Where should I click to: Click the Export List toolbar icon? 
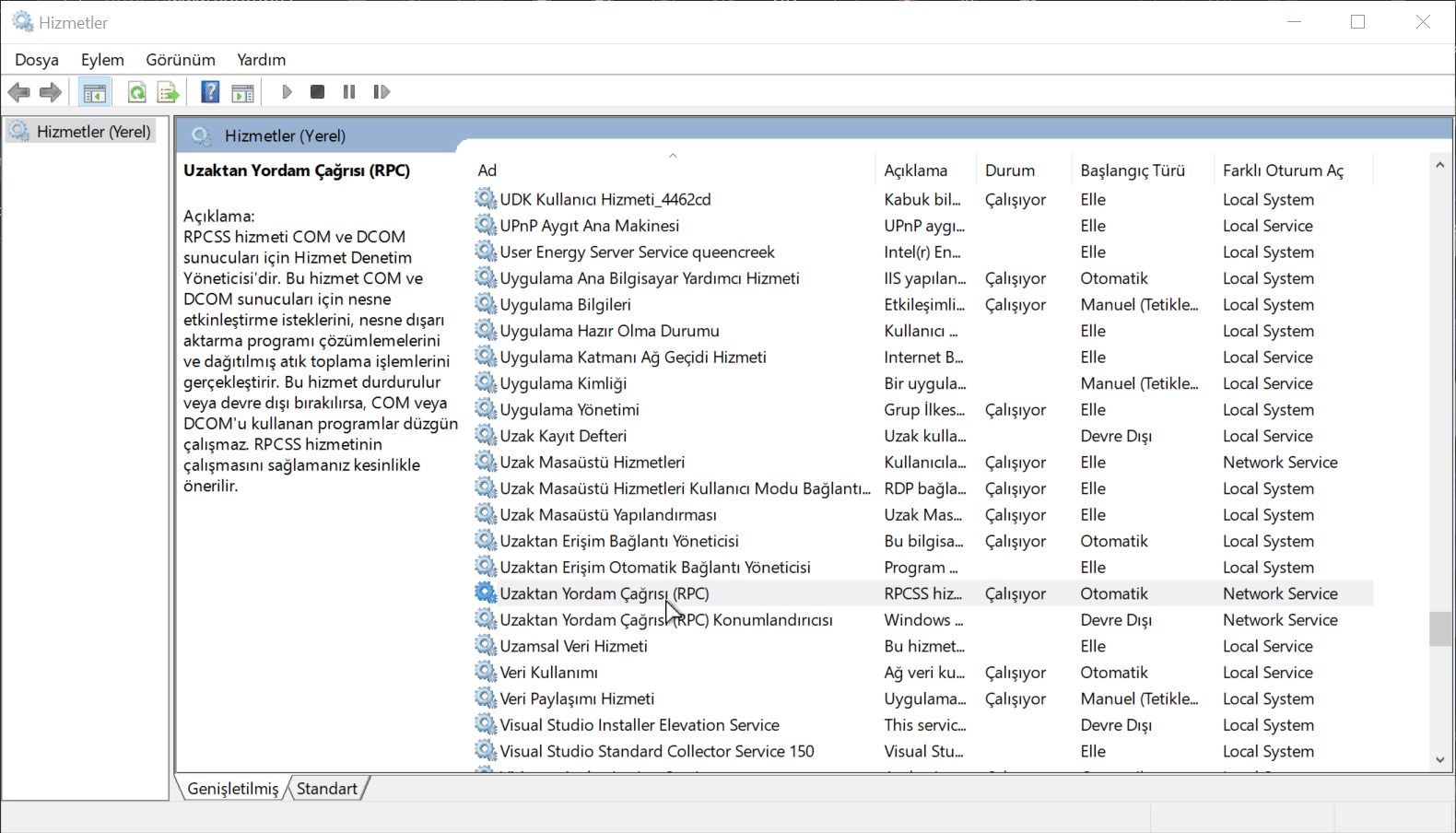click(x=168, y=92)
